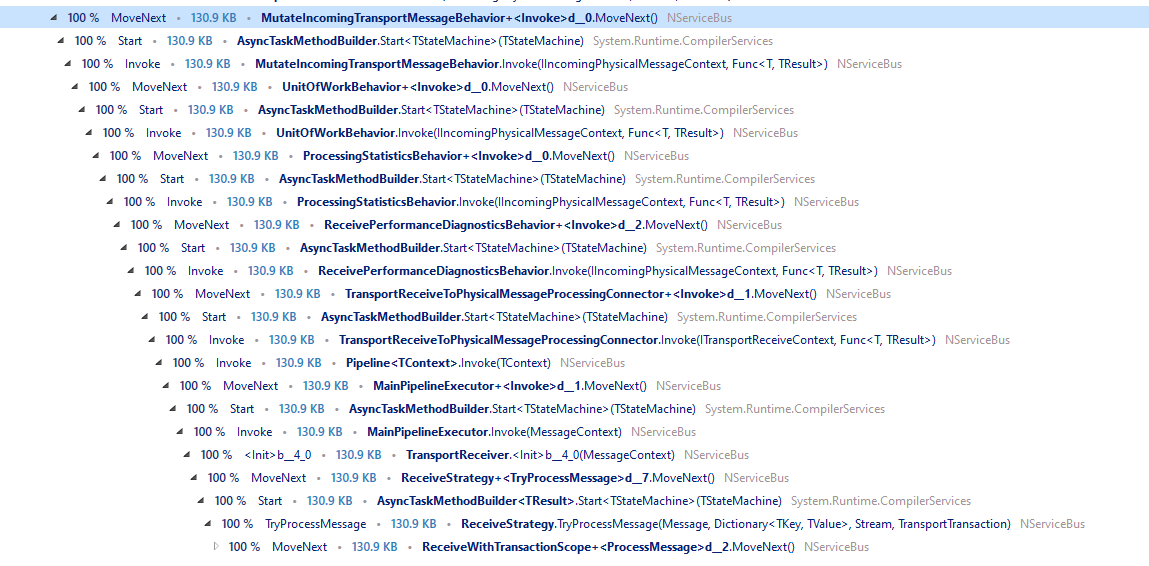Select the ReceiveStrategy+<TryProcessMessage>d__7.MoveNext() row
The height and width of the screenshot is (566, 1149).
pos(557,478)
